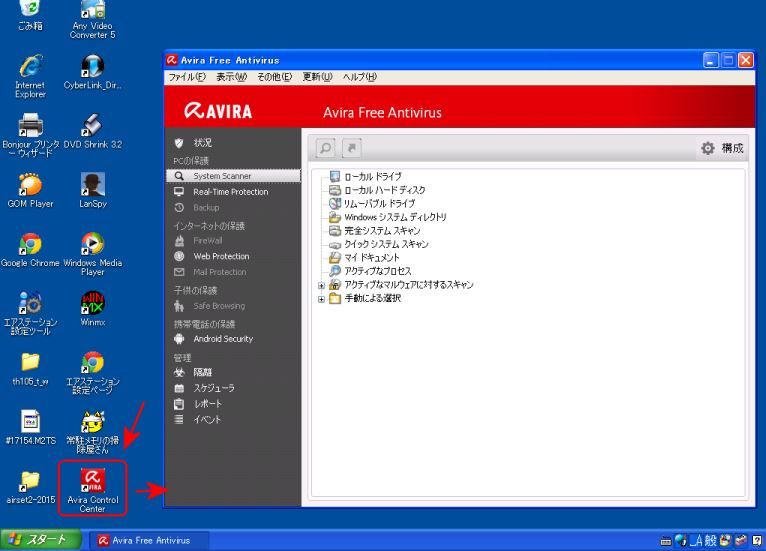Screen dimensions: 766x551
Task: Click the biohazard icon beside 隔離
Action: tap(179, 372)
